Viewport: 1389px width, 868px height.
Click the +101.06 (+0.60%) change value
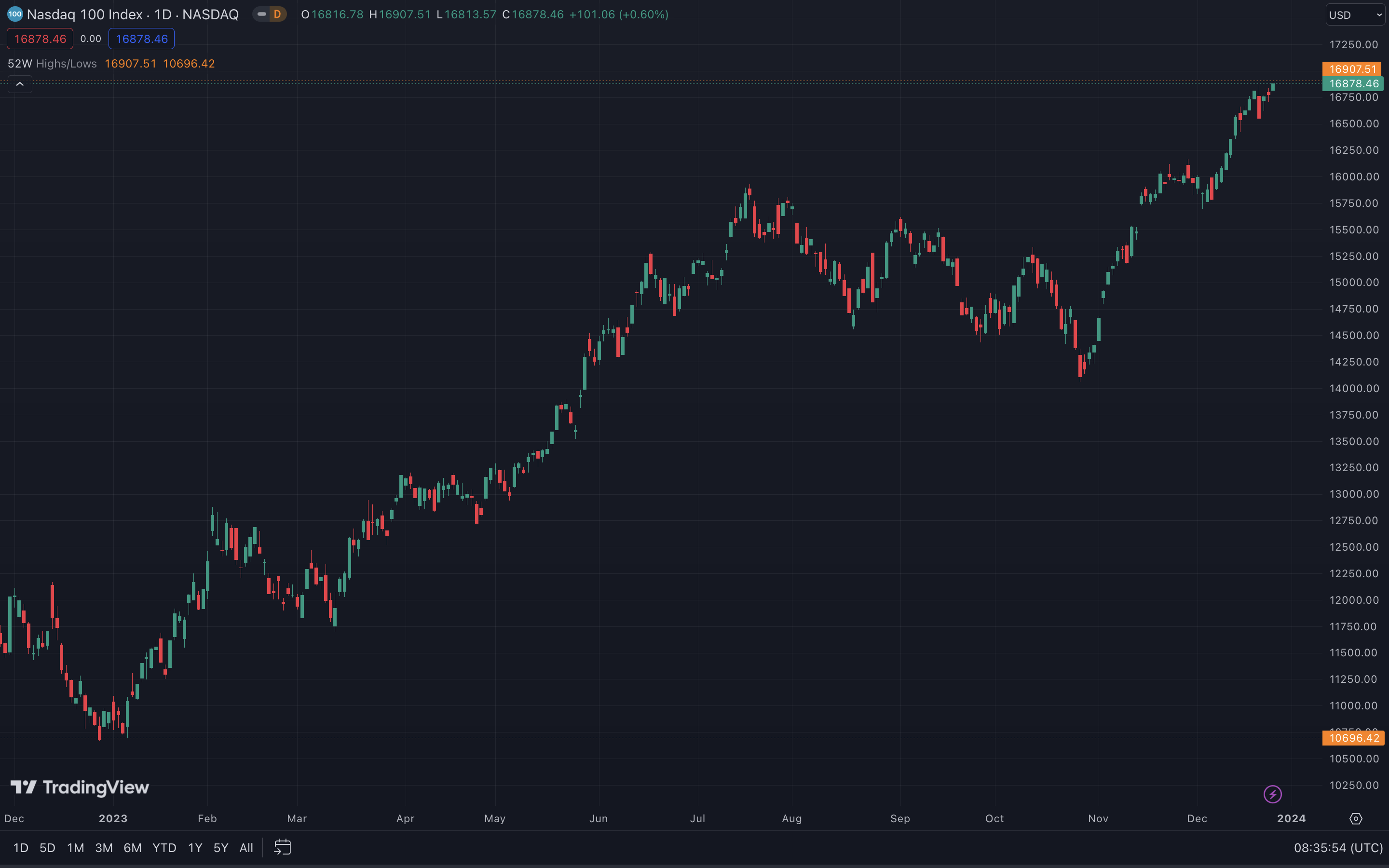619,14
